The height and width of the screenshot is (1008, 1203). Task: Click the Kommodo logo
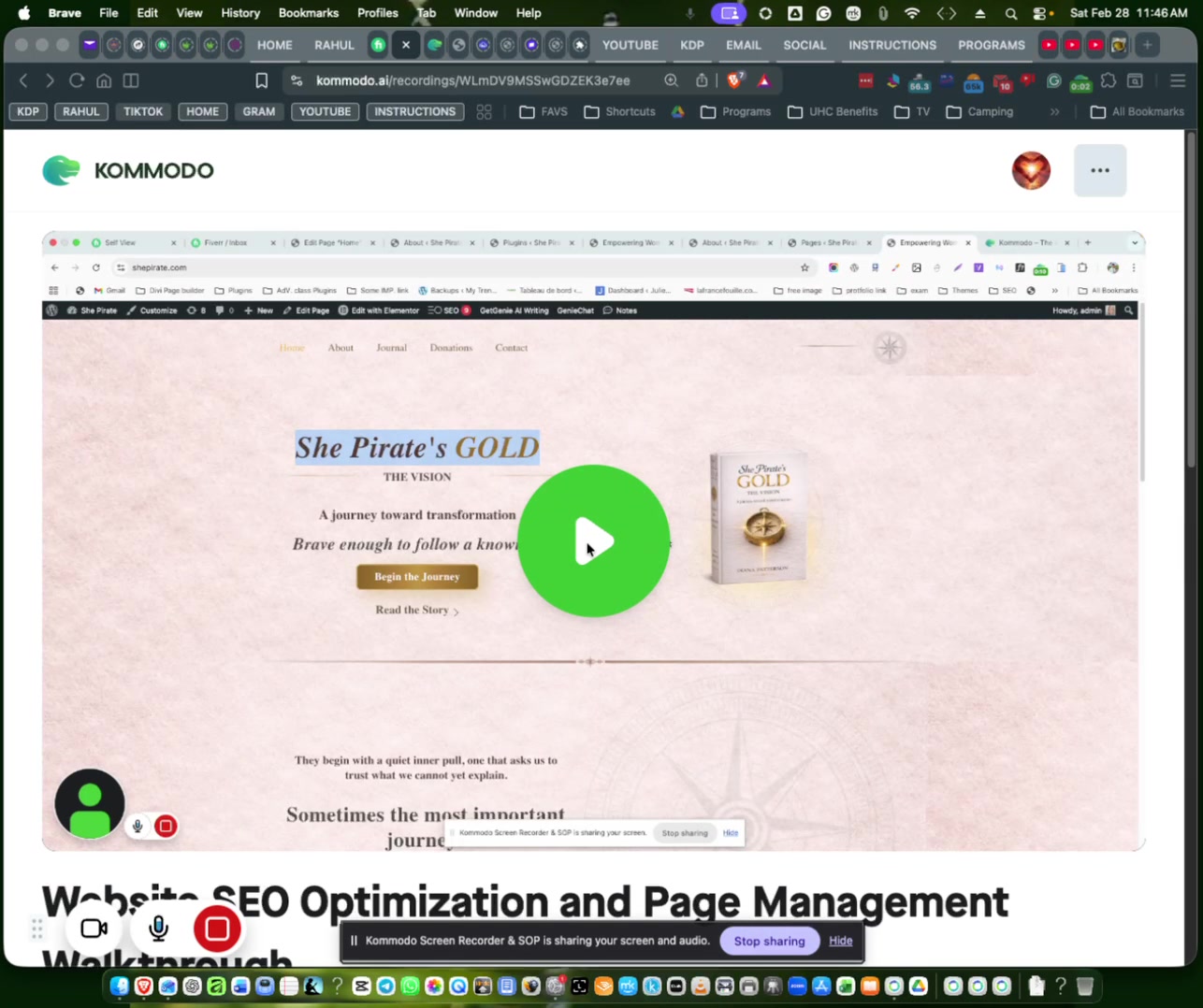[128, 170]
